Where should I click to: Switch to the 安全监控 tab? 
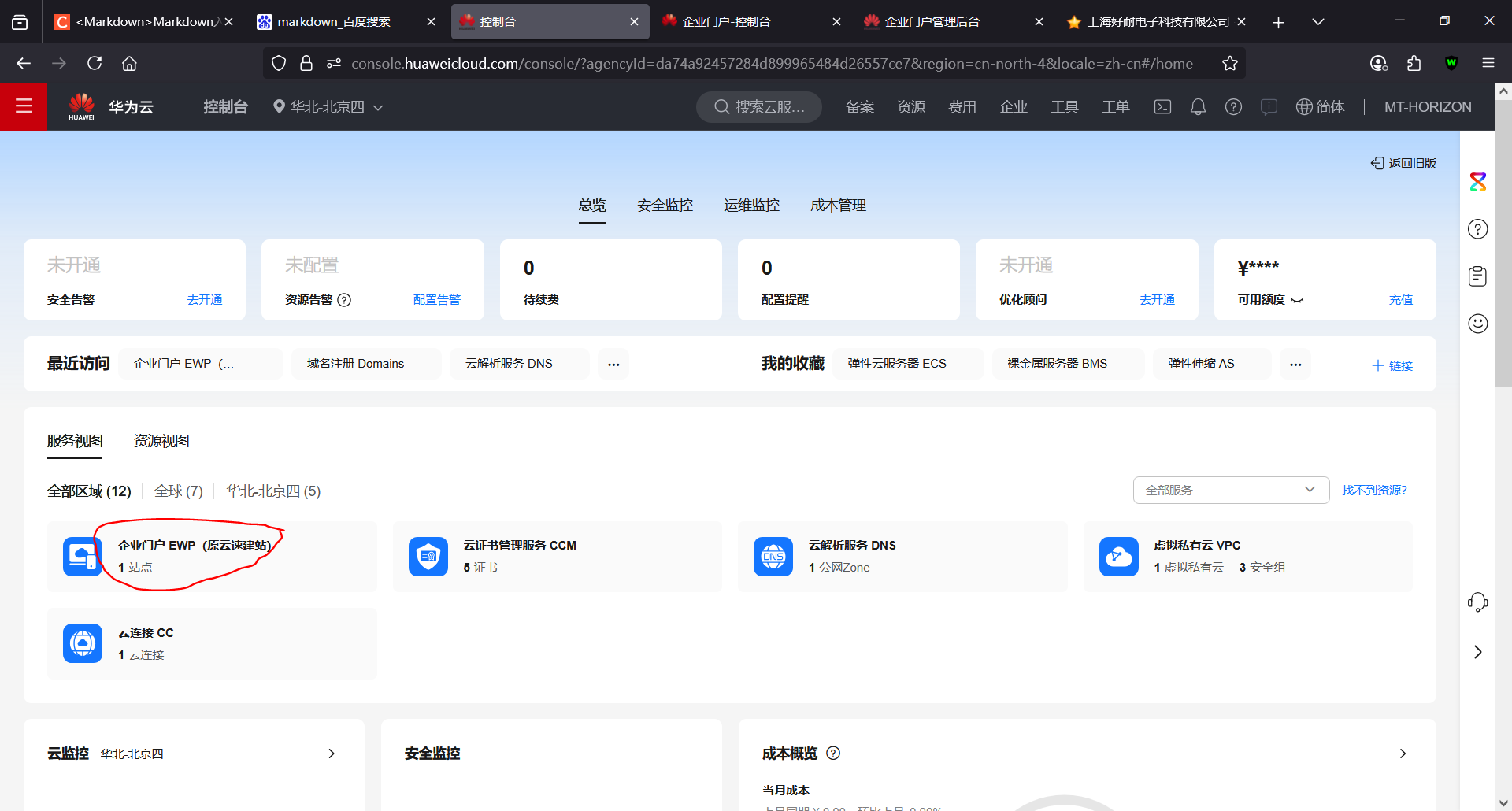tap(665, 206)
